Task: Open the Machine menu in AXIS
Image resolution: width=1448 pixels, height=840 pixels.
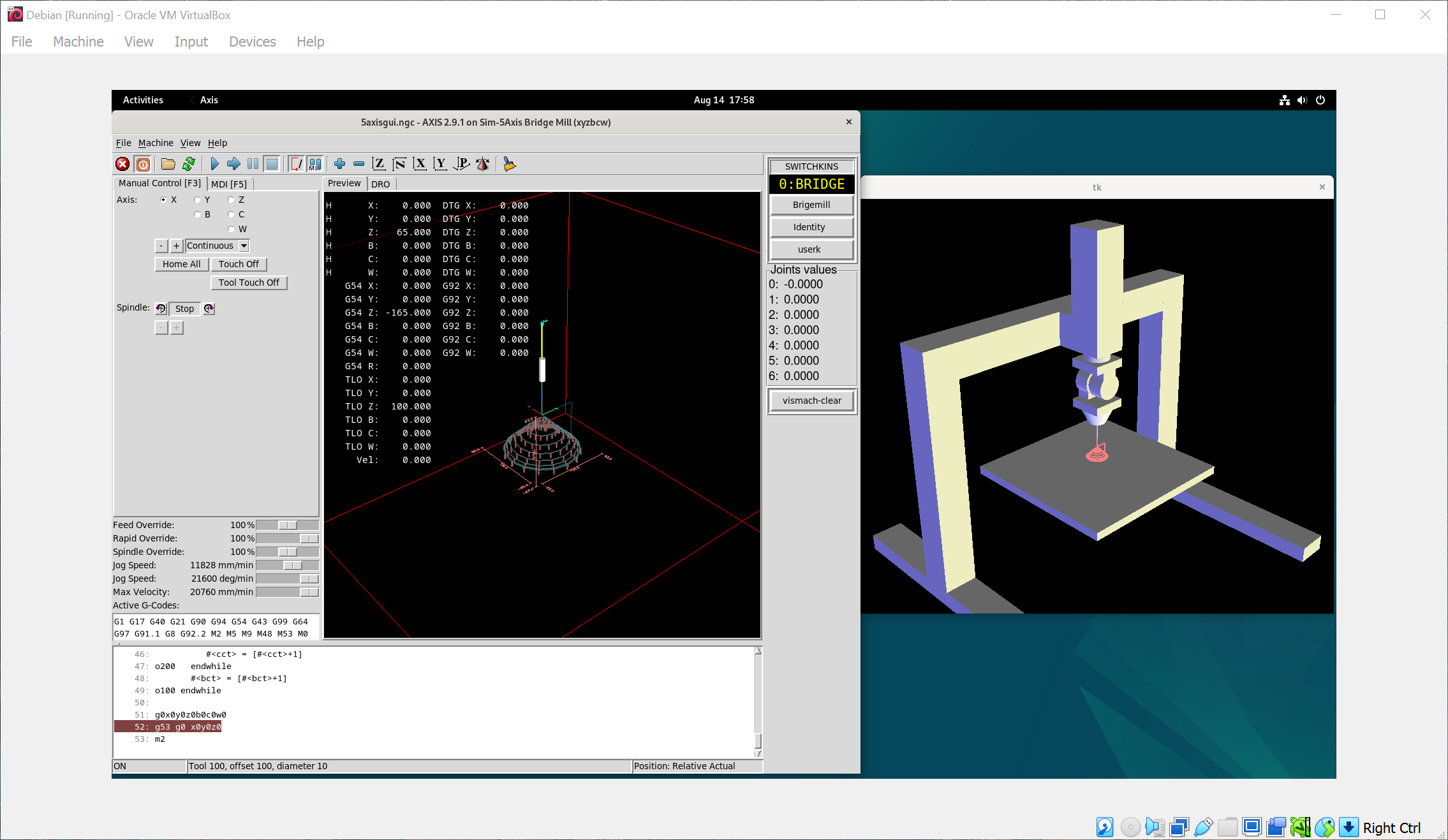Action: (156, 143)
